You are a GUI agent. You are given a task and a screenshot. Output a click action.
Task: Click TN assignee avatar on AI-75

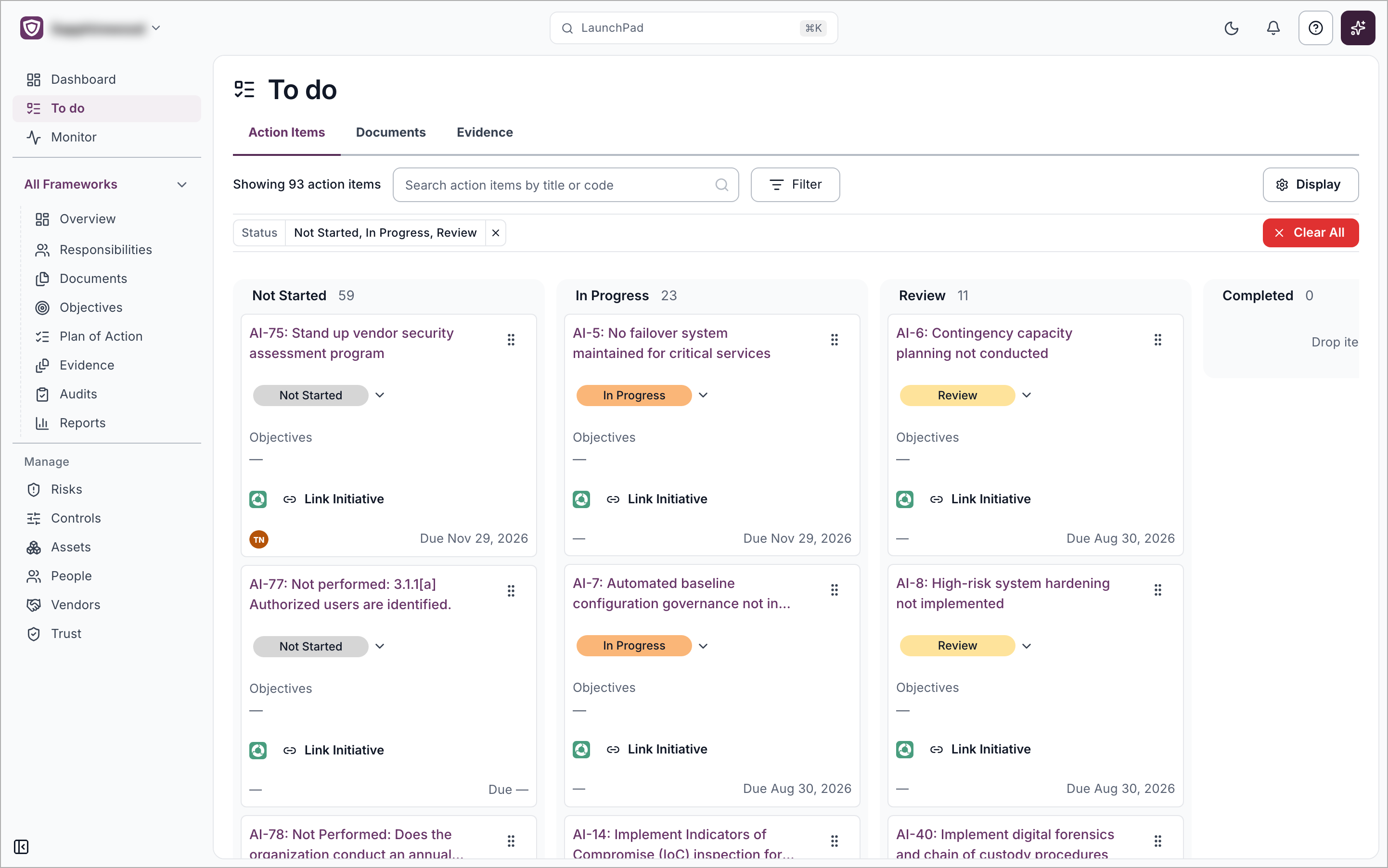[x=259, y=539]
